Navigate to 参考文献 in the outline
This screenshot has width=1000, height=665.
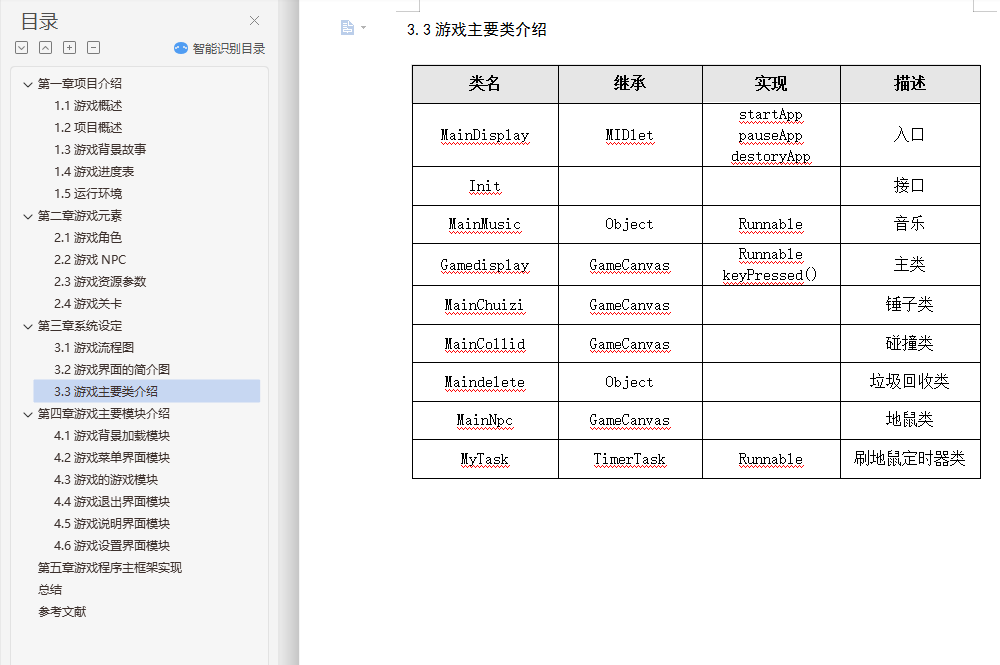[x=62, y=611]
